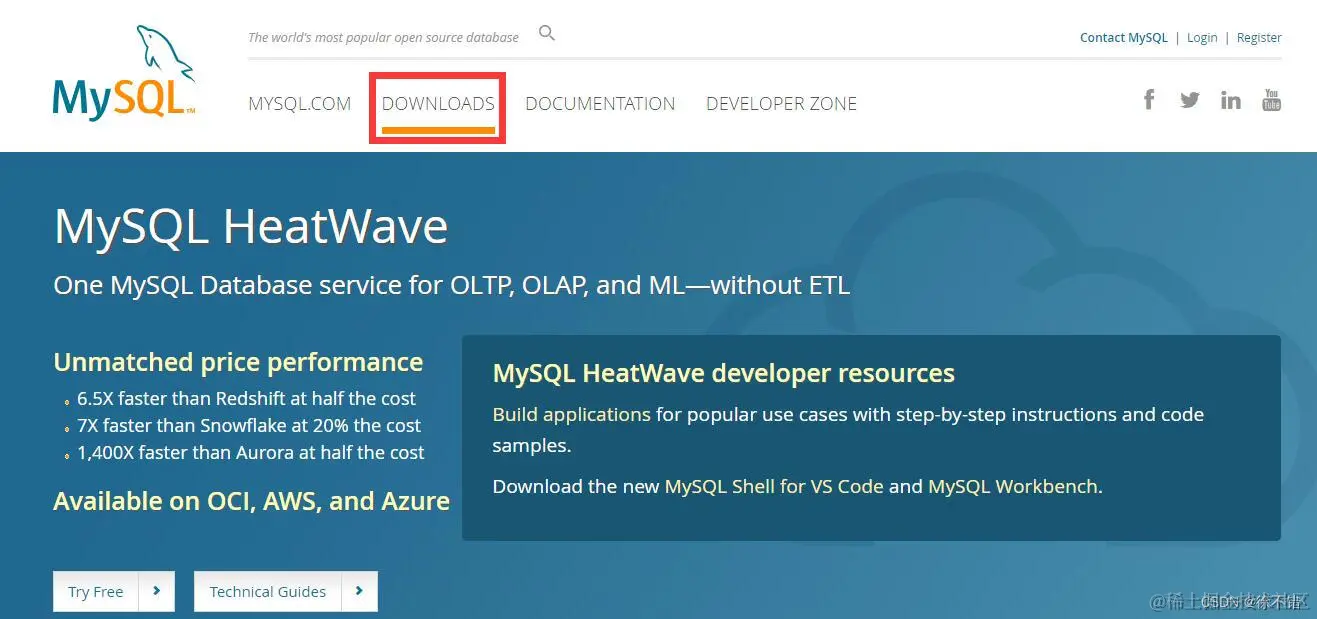1317x619 pixels.
Task: Open MySQL YouTube channel icon
Action: 1271,100
